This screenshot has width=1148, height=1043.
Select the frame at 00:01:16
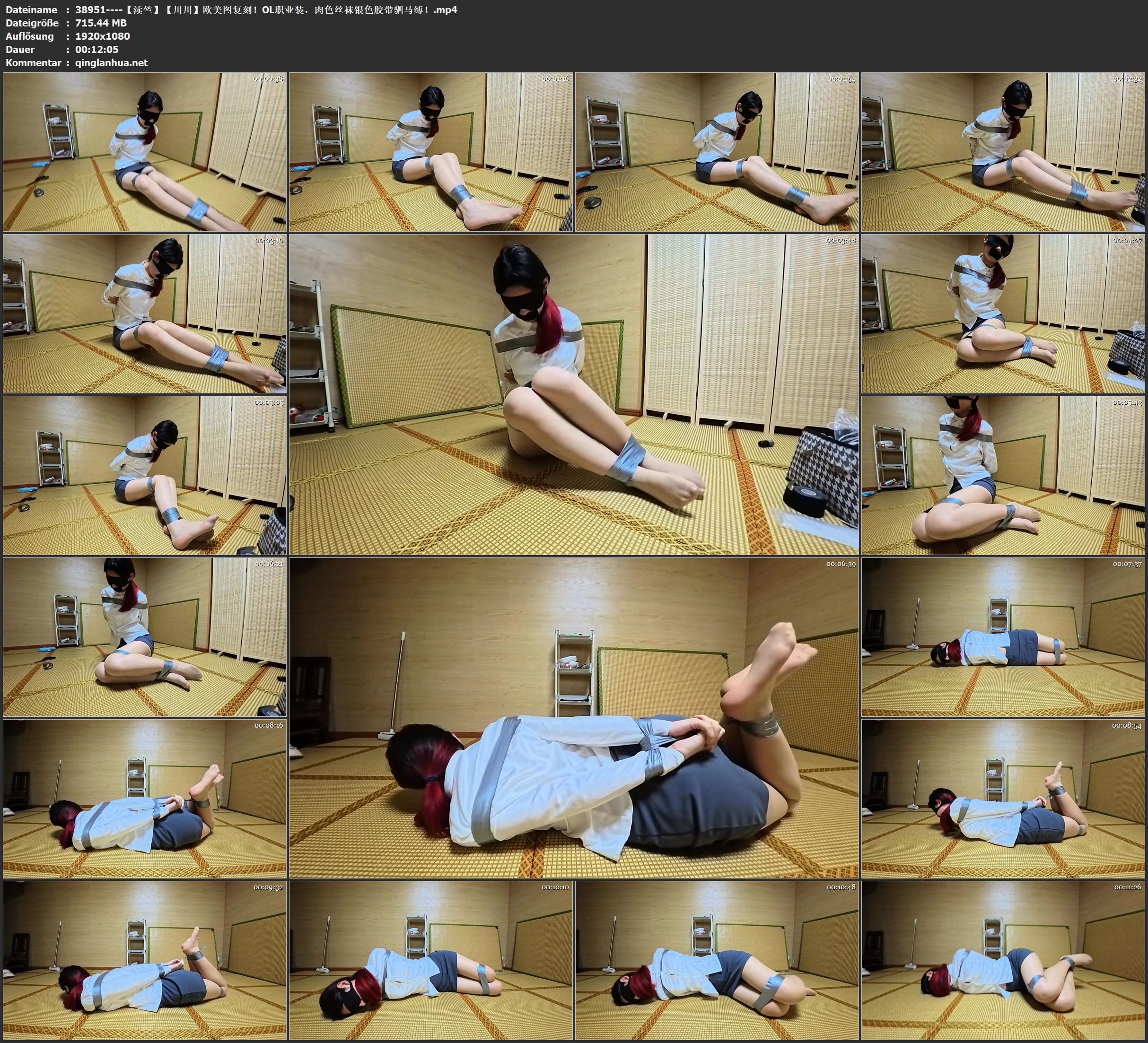click(431, 152)
